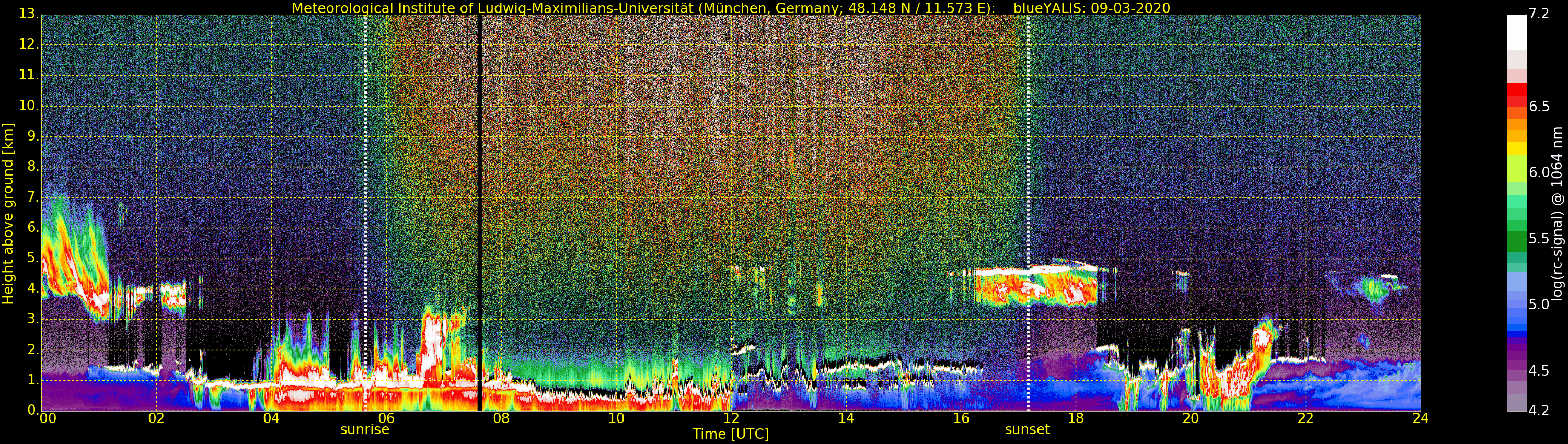Click time axis tick label '12'
This screenshot has width=1568, height=444.
[x=731, y=418]
